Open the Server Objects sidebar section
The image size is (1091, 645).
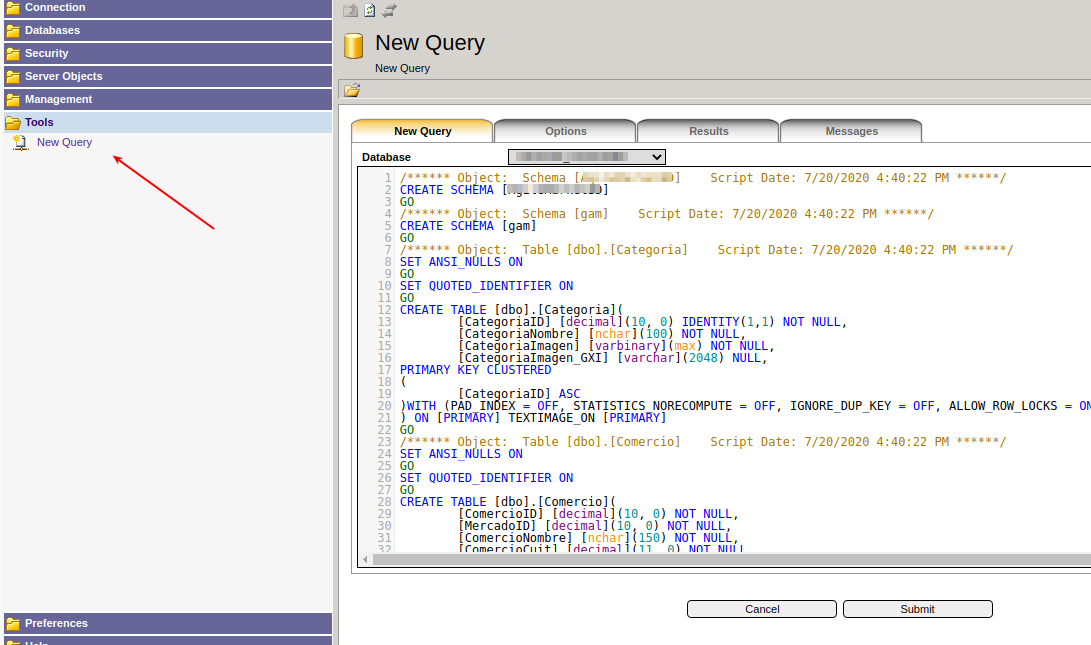pyautogui.click(x=168, y=77)
